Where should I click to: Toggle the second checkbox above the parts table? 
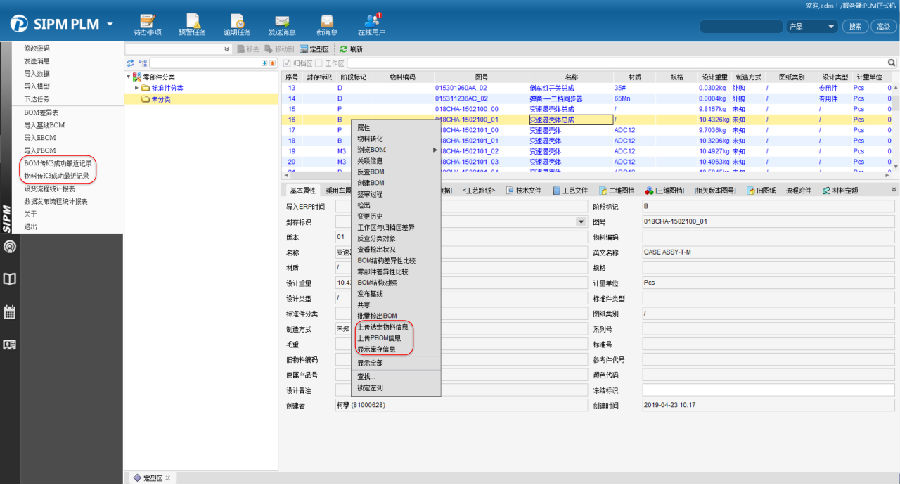[x=317, y=63]
